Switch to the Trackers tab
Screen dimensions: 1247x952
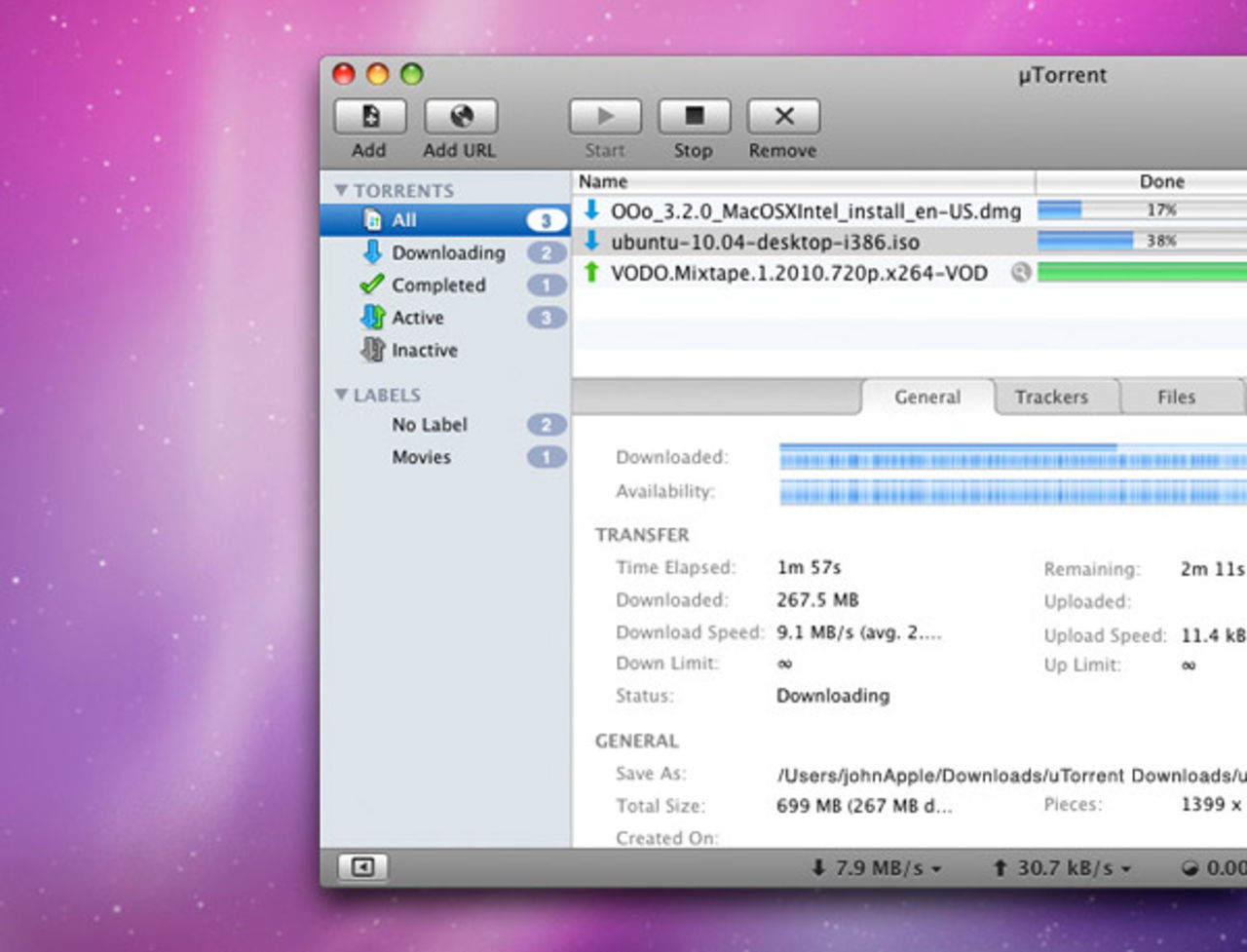click(1054, 397)
